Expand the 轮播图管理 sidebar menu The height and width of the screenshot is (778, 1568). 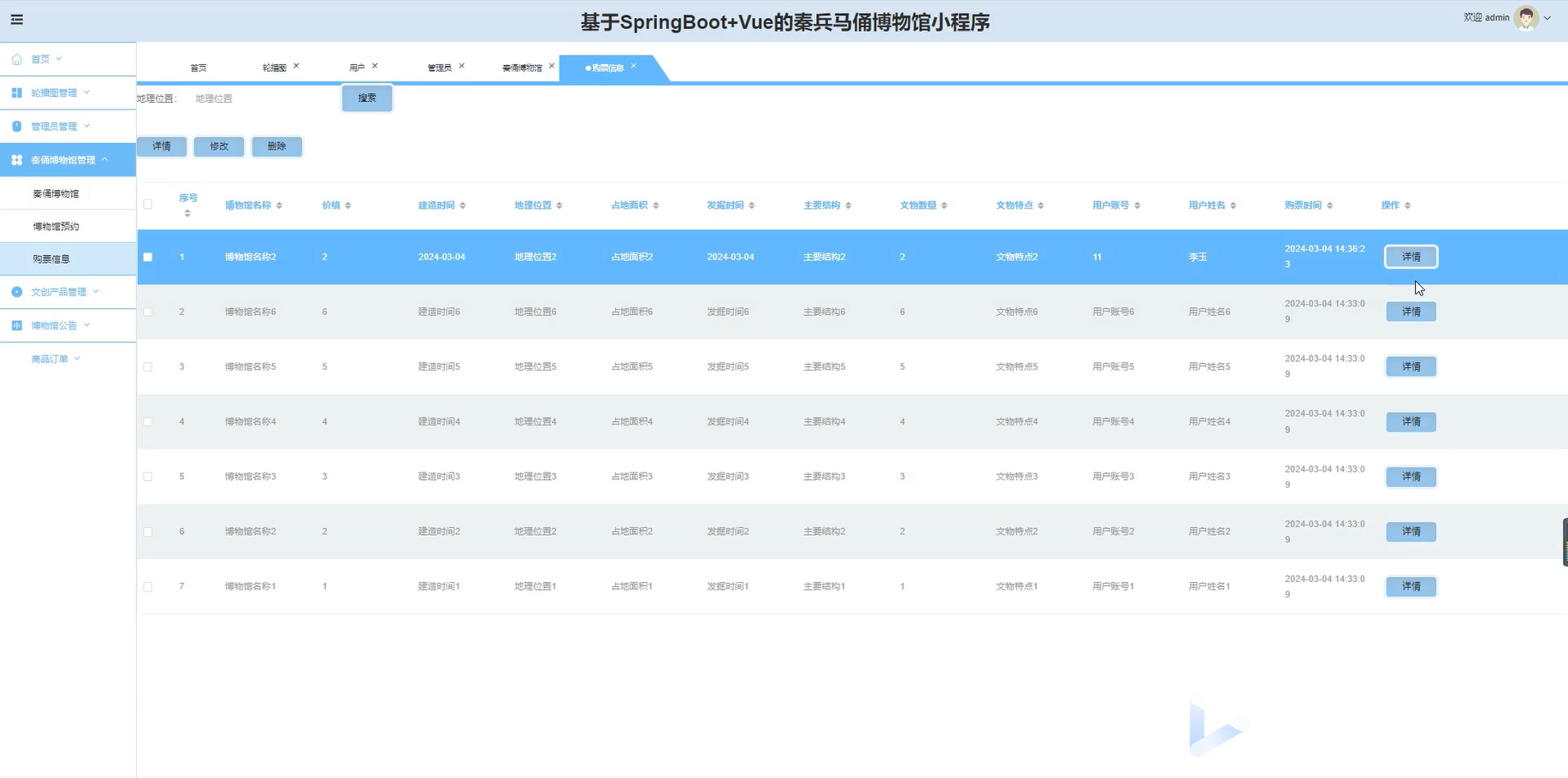coord(86,92)
